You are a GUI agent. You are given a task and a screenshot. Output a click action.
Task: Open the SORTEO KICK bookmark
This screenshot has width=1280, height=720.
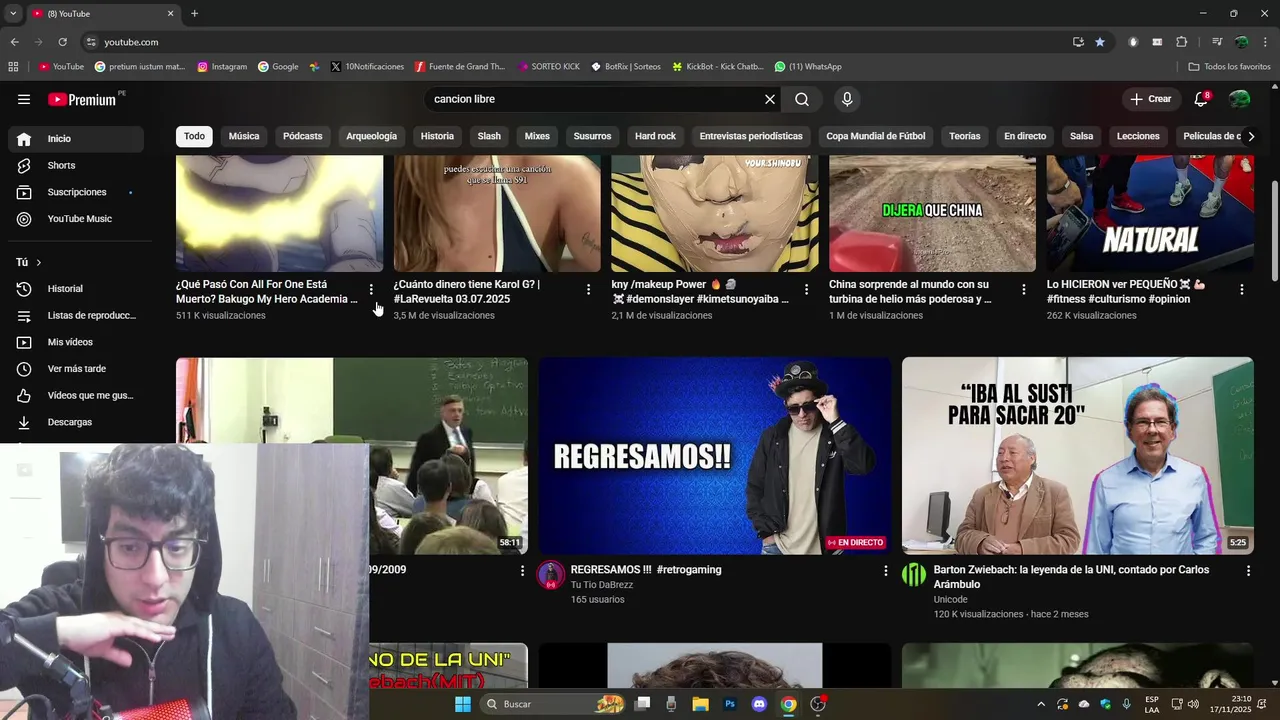[x=549, y=67]
